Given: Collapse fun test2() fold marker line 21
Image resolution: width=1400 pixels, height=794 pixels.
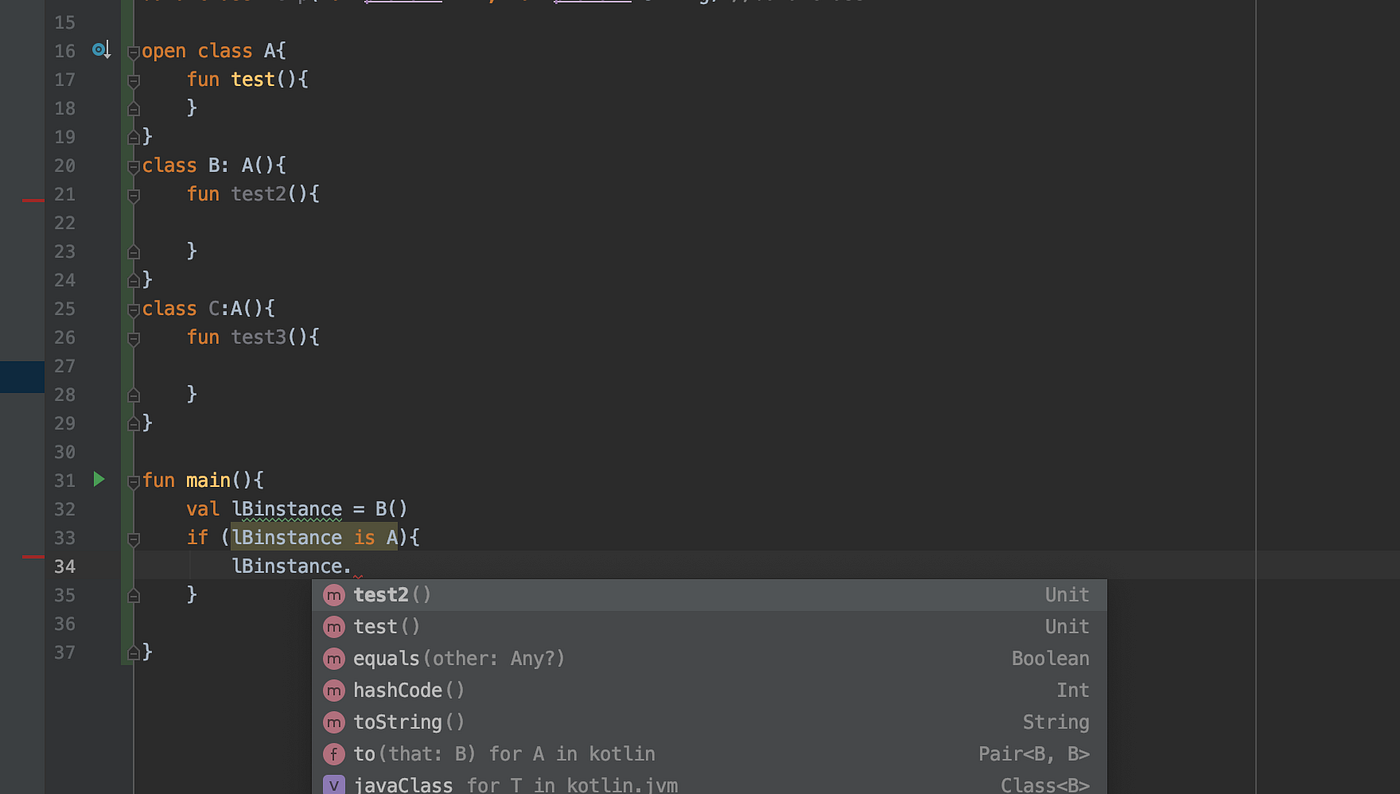Looking at the screenshot, I should (x=133, y=195).
